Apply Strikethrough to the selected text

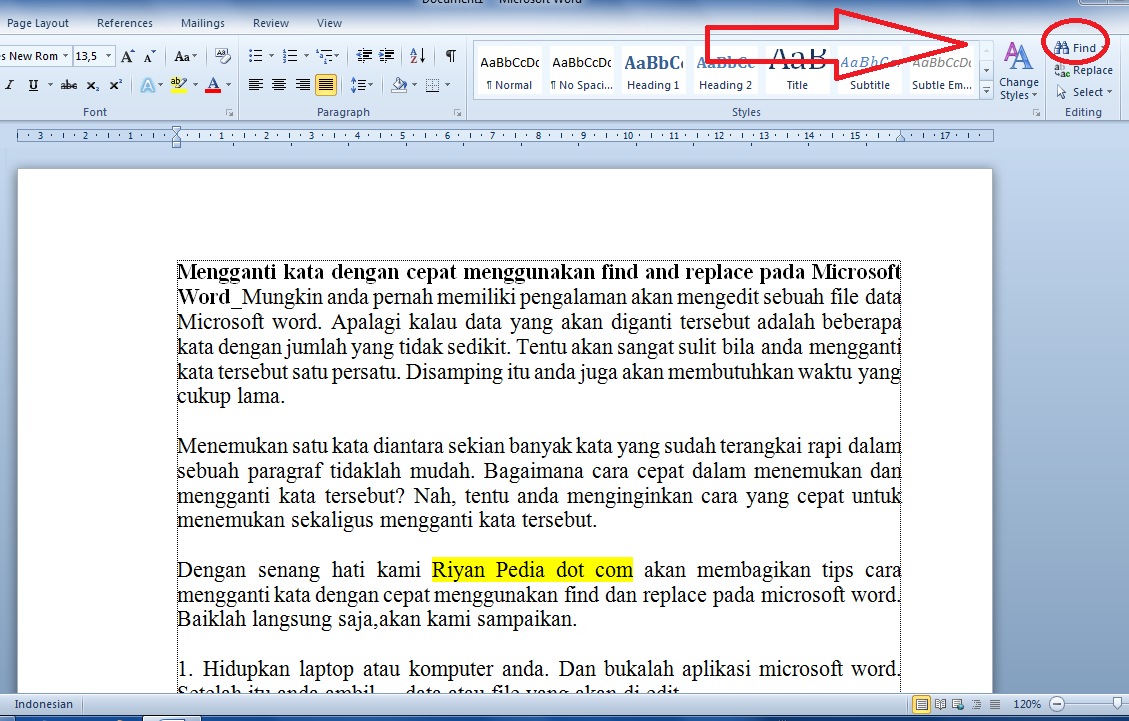(68, 85)
